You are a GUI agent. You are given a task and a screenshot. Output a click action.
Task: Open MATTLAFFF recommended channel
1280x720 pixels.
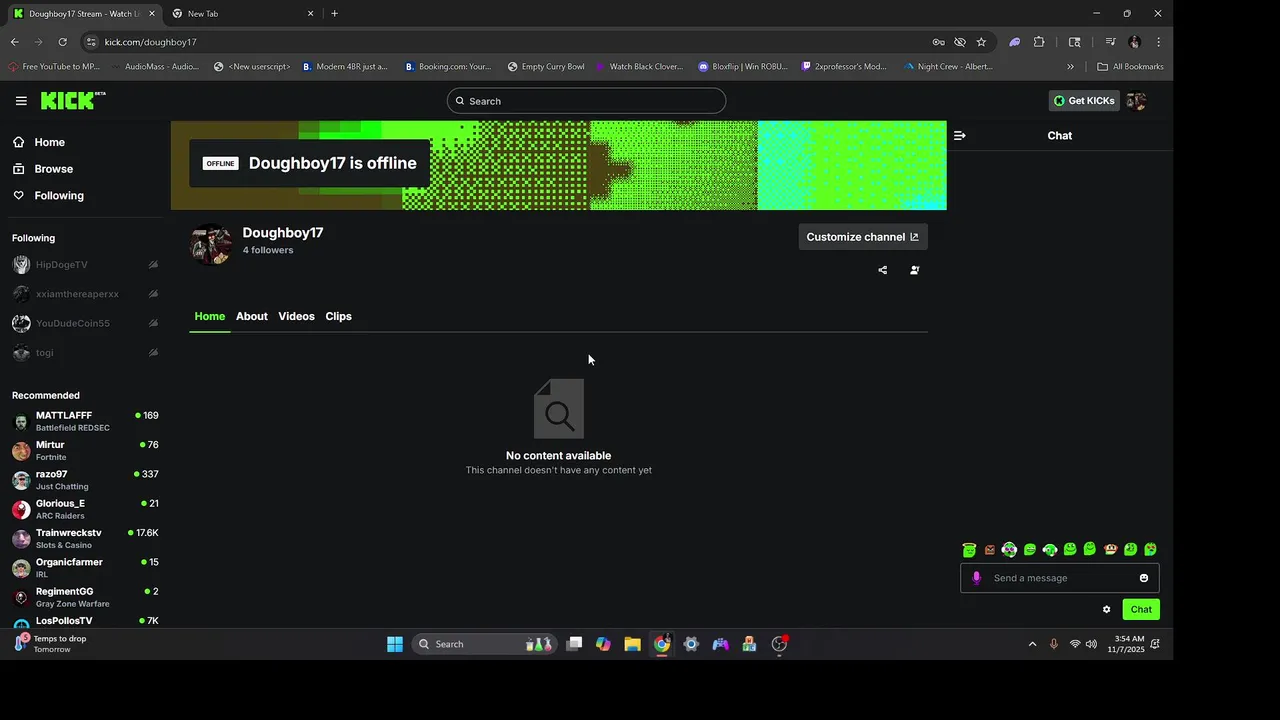coord(85,421)
